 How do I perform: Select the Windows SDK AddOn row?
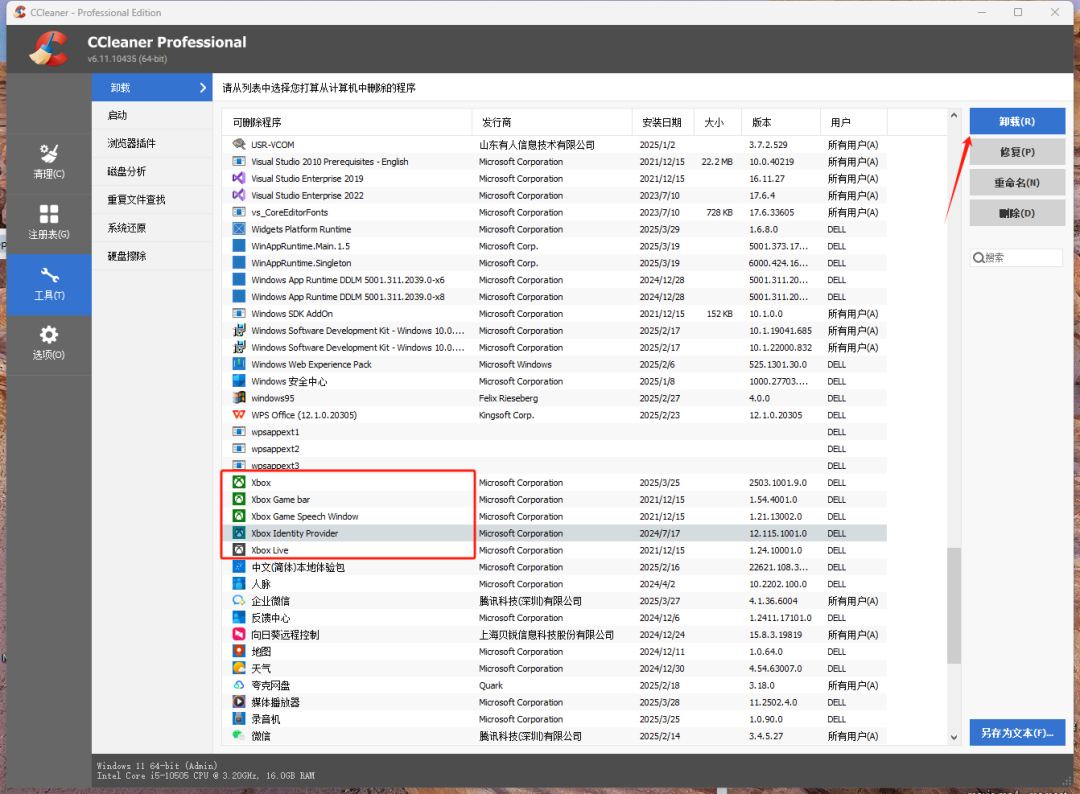coord(554,313)
